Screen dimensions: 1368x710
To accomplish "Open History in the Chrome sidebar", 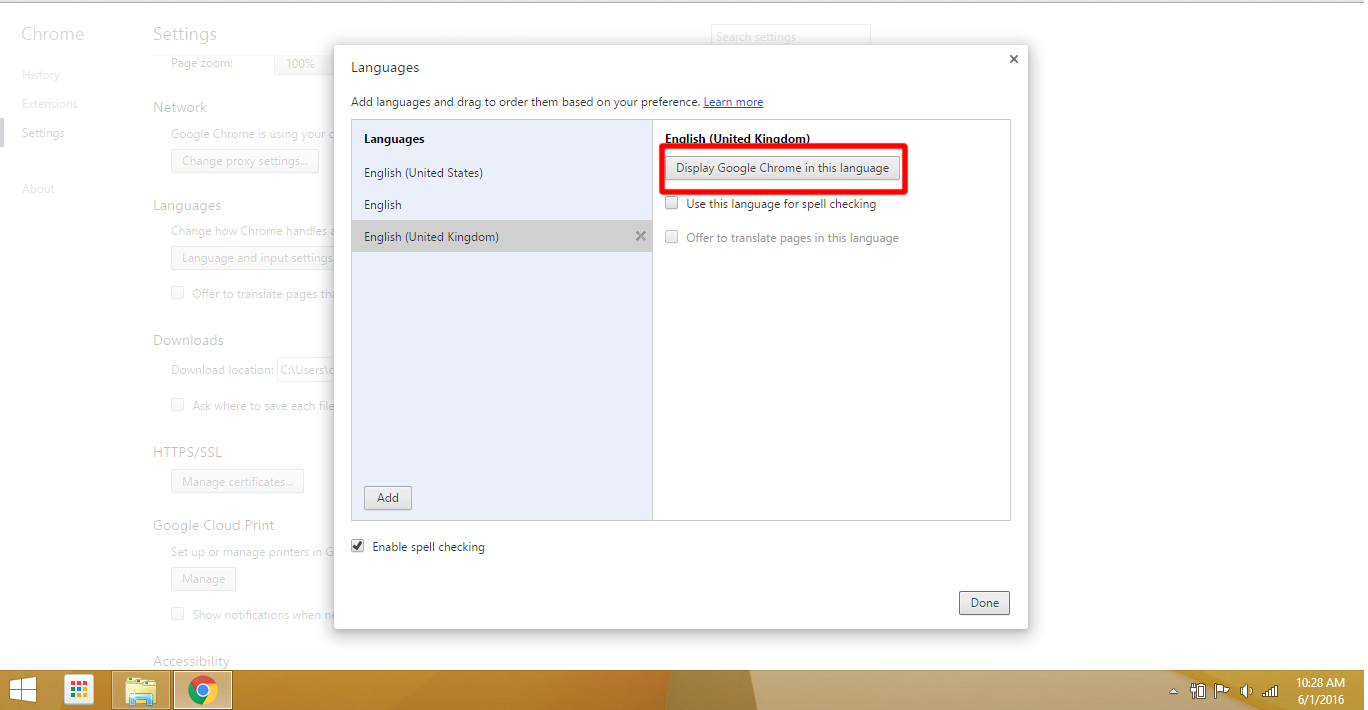I will [41, 75].
